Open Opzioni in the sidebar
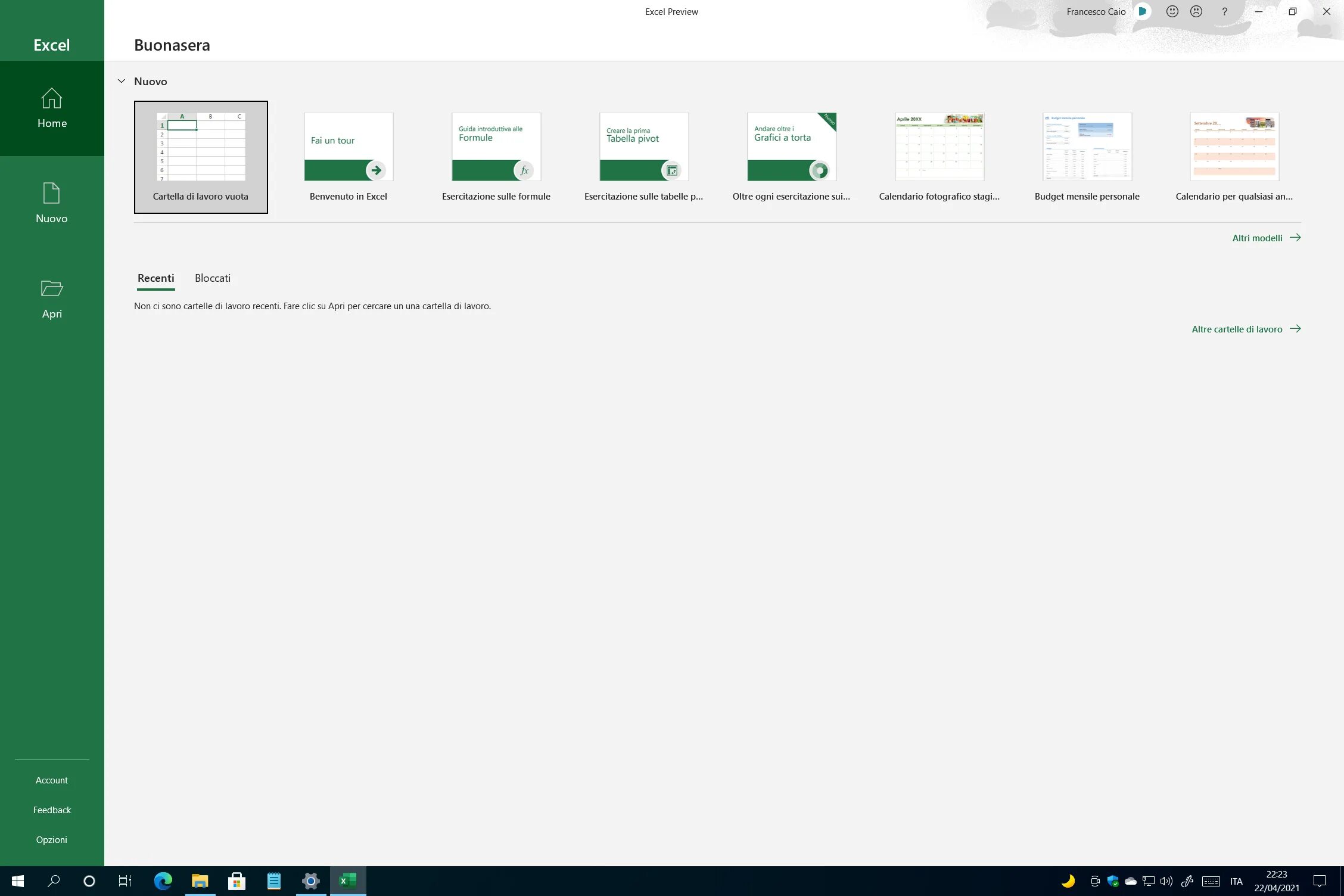The image size is (1344, 896). click(52, 839)
